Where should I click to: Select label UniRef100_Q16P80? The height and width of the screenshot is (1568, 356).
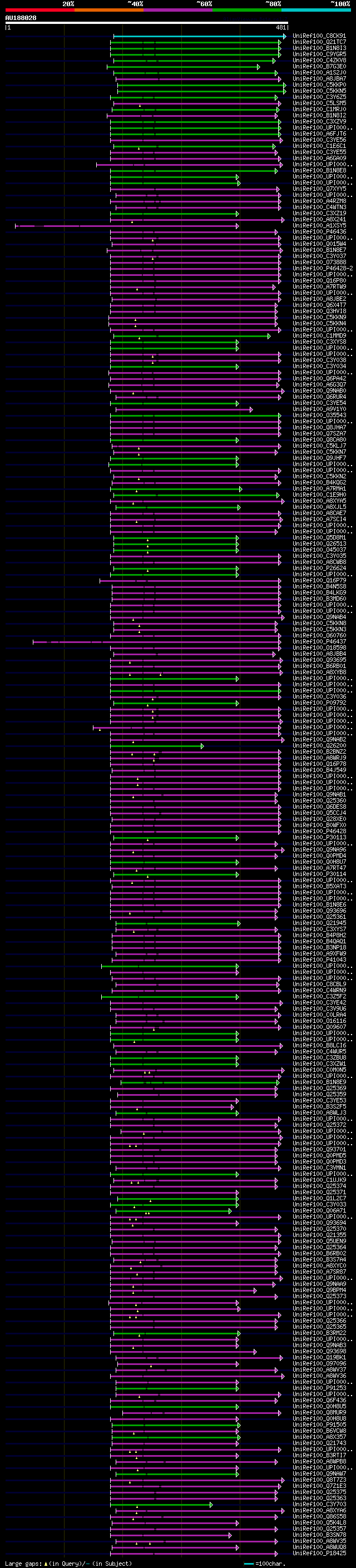click(319, 280)
